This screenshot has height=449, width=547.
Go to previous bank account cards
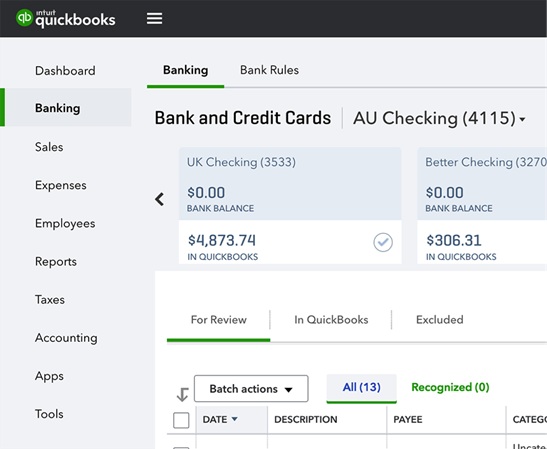pos(159,199)
